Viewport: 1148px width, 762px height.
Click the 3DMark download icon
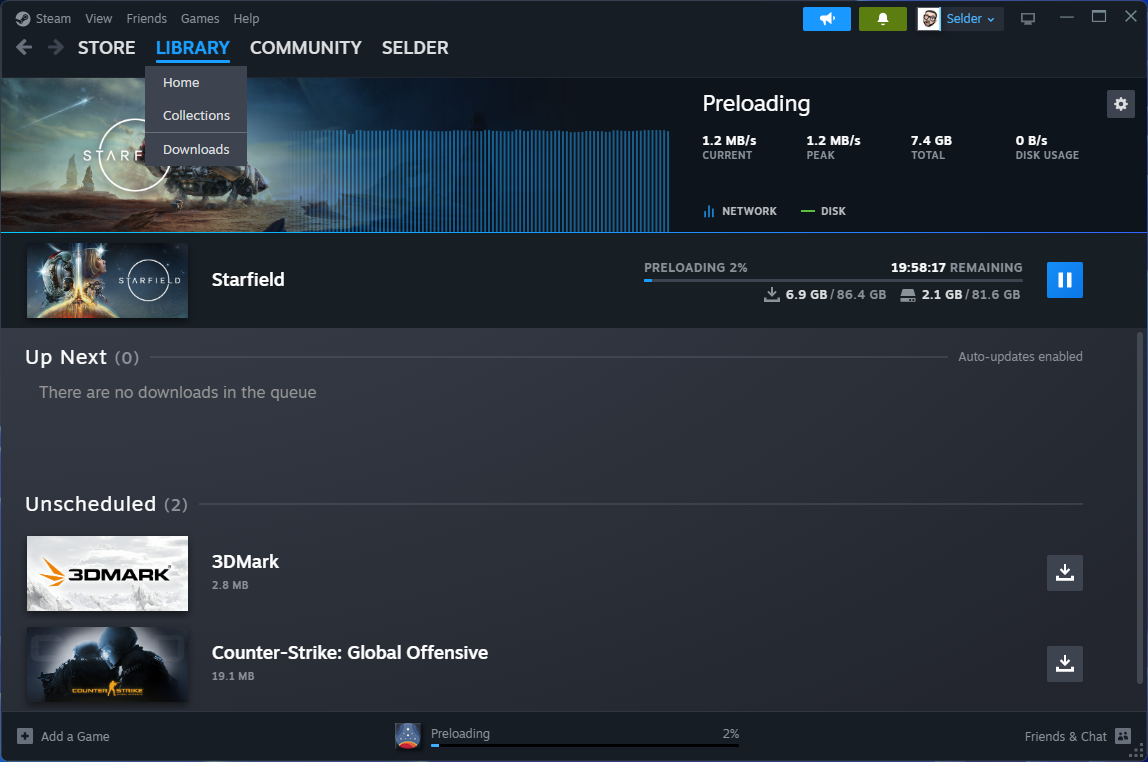(x=1064, y=573)
